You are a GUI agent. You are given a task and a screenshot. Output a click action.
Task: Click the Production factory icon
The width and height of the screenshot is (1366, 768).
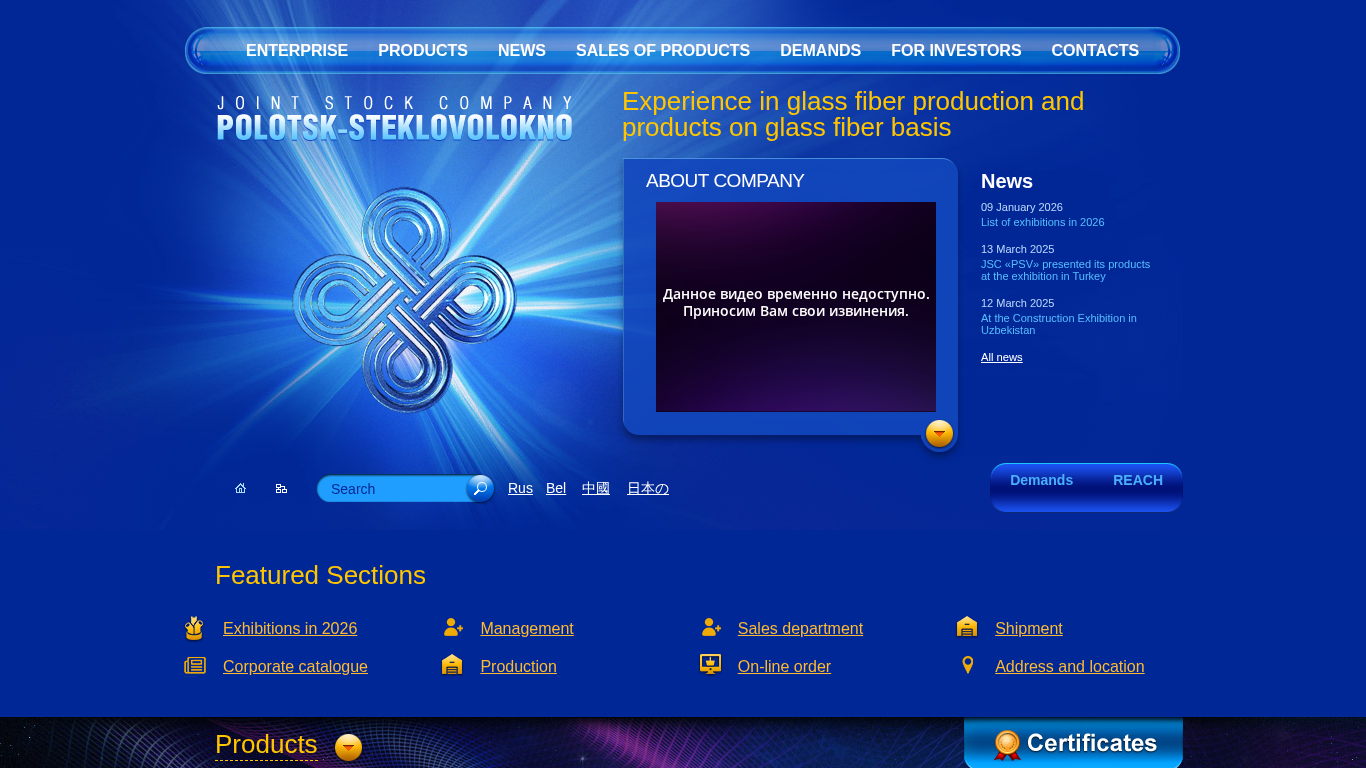(x=452, y=664)
